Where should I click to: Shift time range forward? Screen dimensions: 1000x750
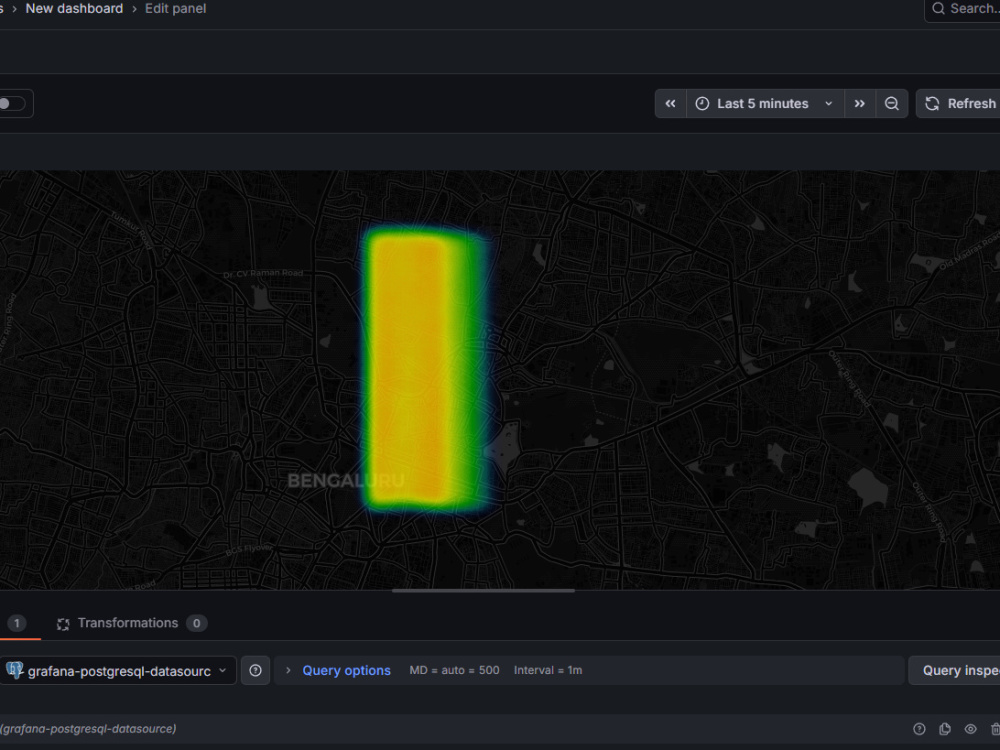tap(860, 104)
